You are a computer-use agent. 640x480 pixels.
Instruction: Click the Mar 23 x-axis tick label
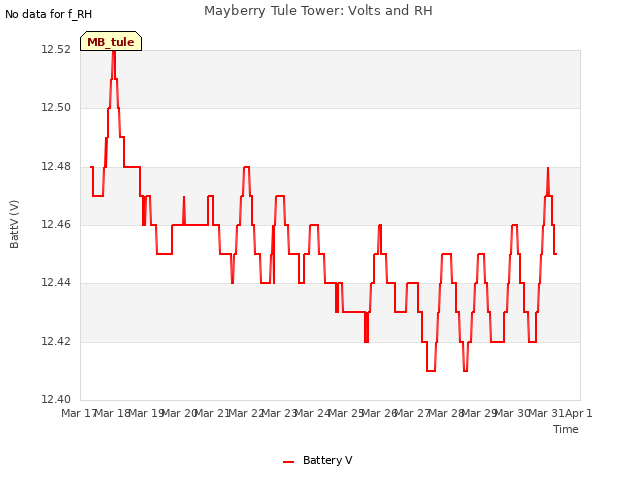coord(280,413)
